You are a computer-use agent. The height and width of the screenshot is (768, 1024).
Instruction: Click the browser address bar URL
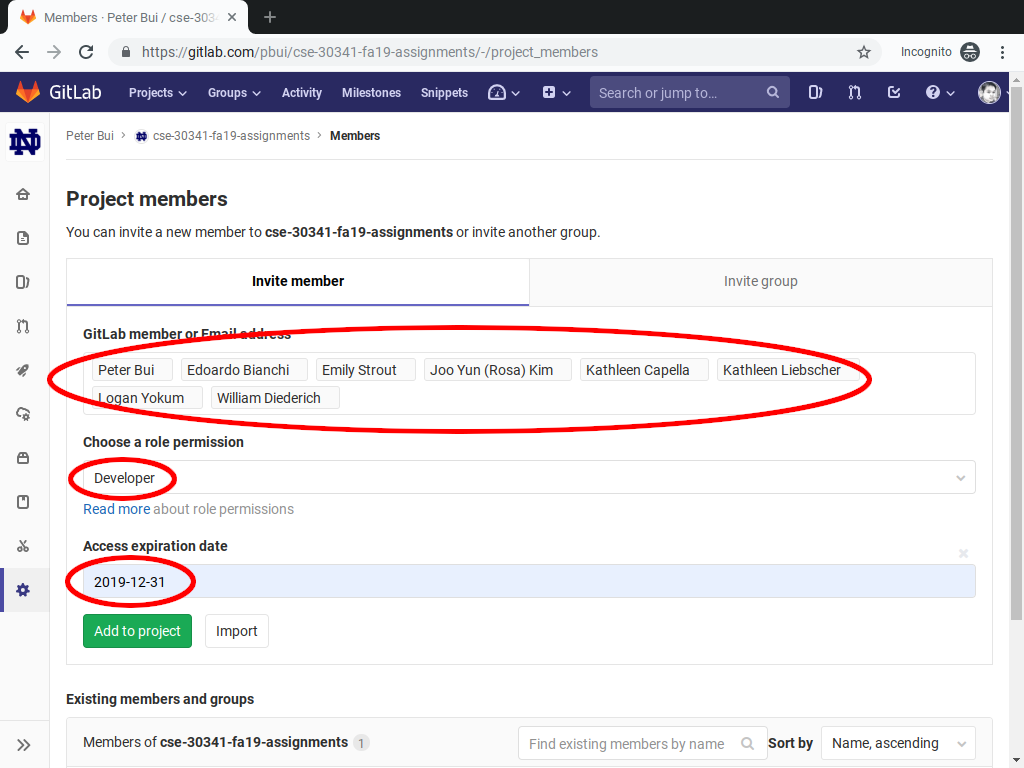point(370,52)
